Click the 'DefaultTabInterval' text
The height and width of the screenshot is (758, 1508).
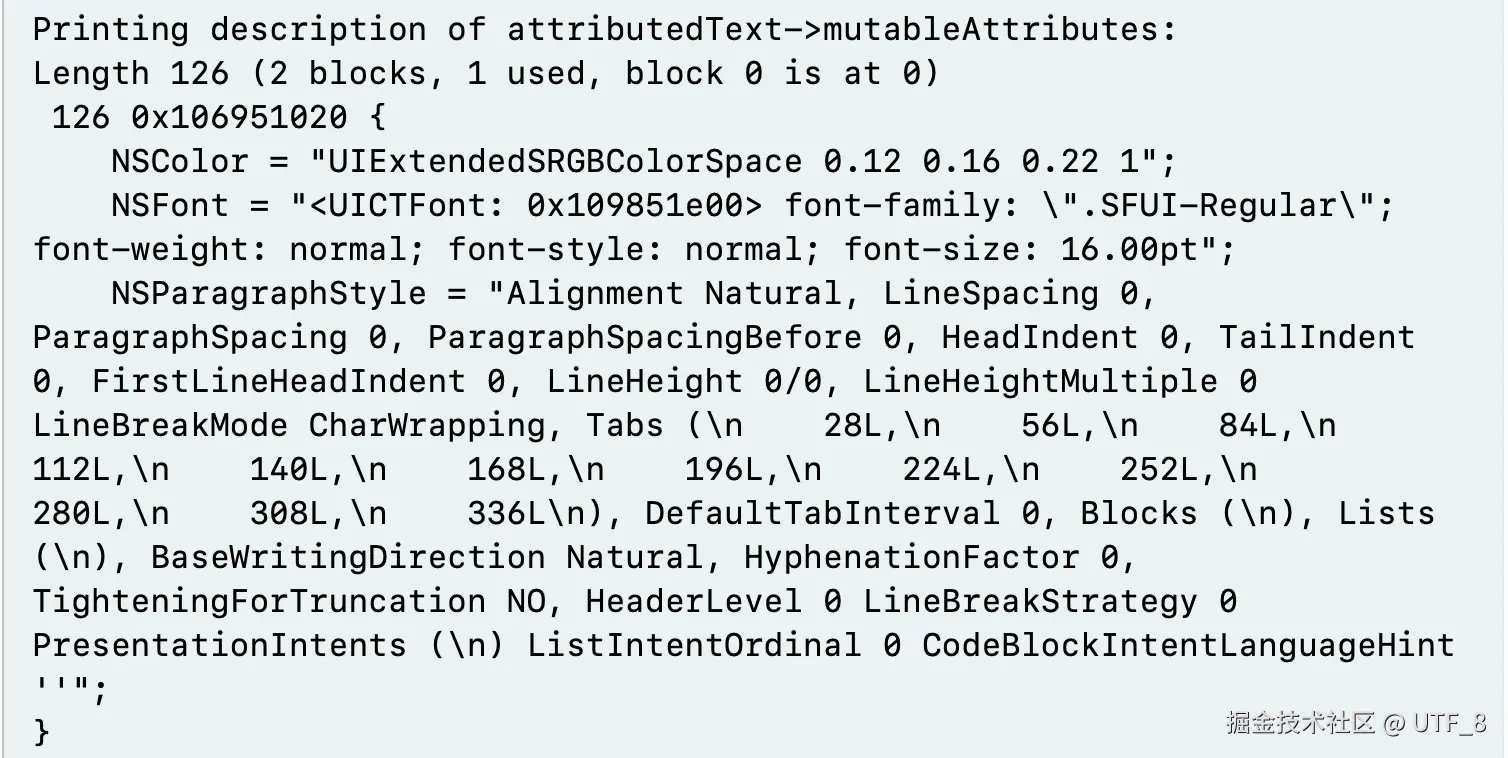(822, 513)
